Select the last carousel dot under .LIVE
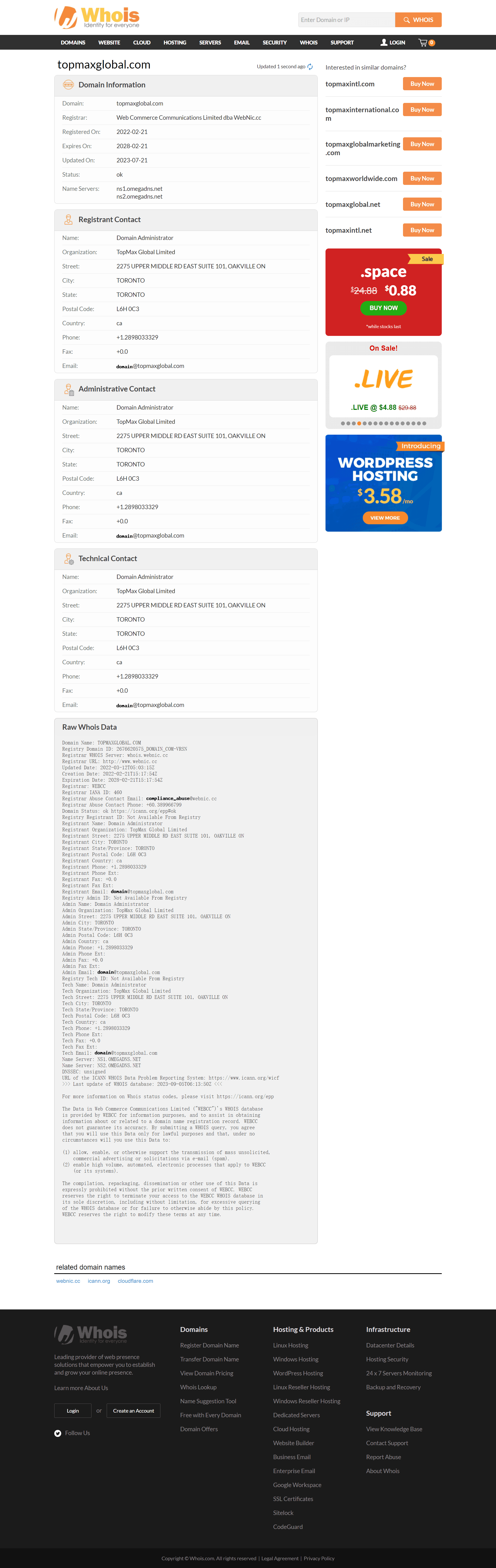 (424, 423)
